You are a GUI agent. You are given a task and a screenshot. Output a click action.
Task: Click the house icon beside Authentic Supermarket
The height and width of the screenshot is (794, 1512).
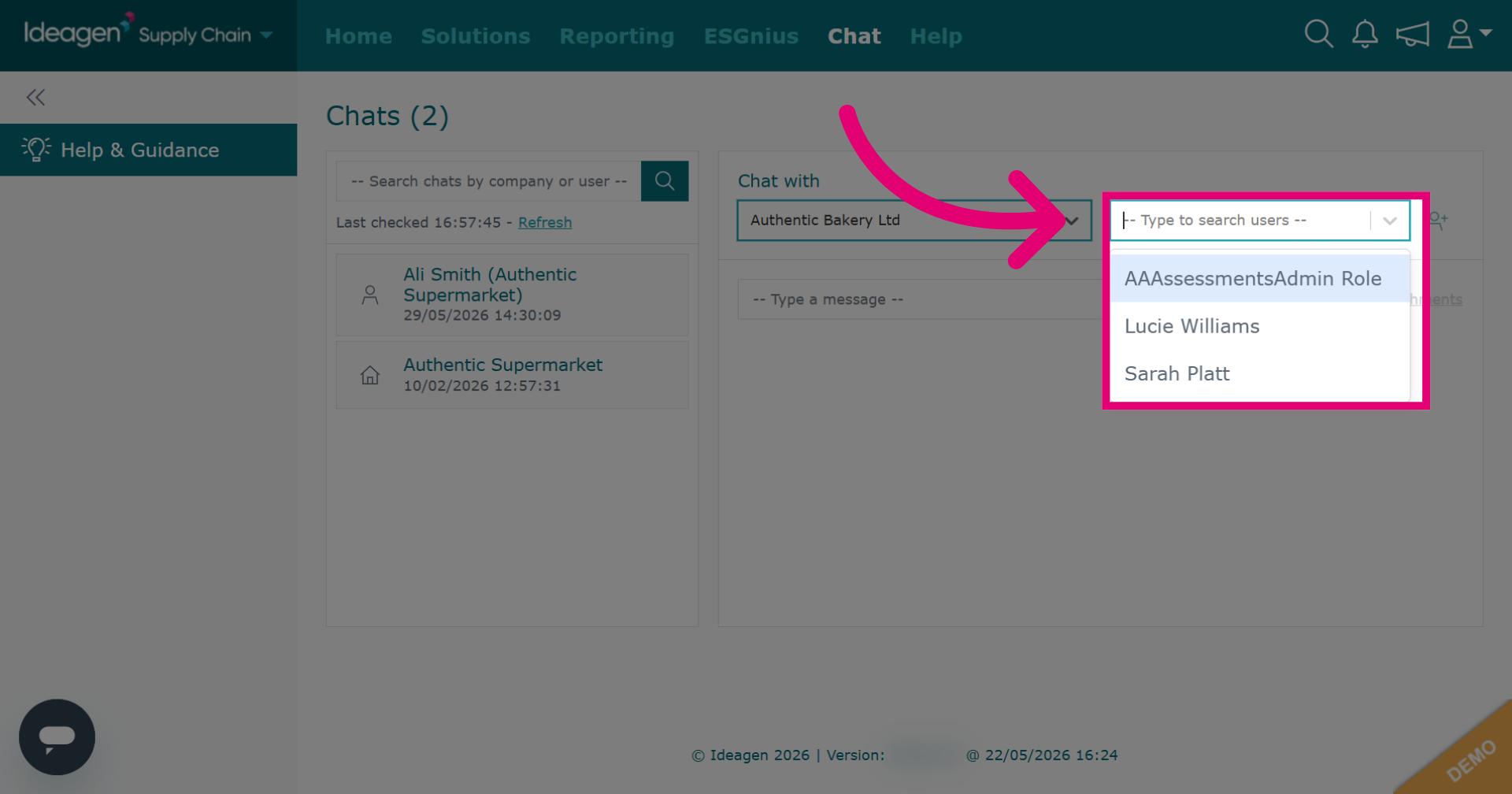(x=369, y=376)
